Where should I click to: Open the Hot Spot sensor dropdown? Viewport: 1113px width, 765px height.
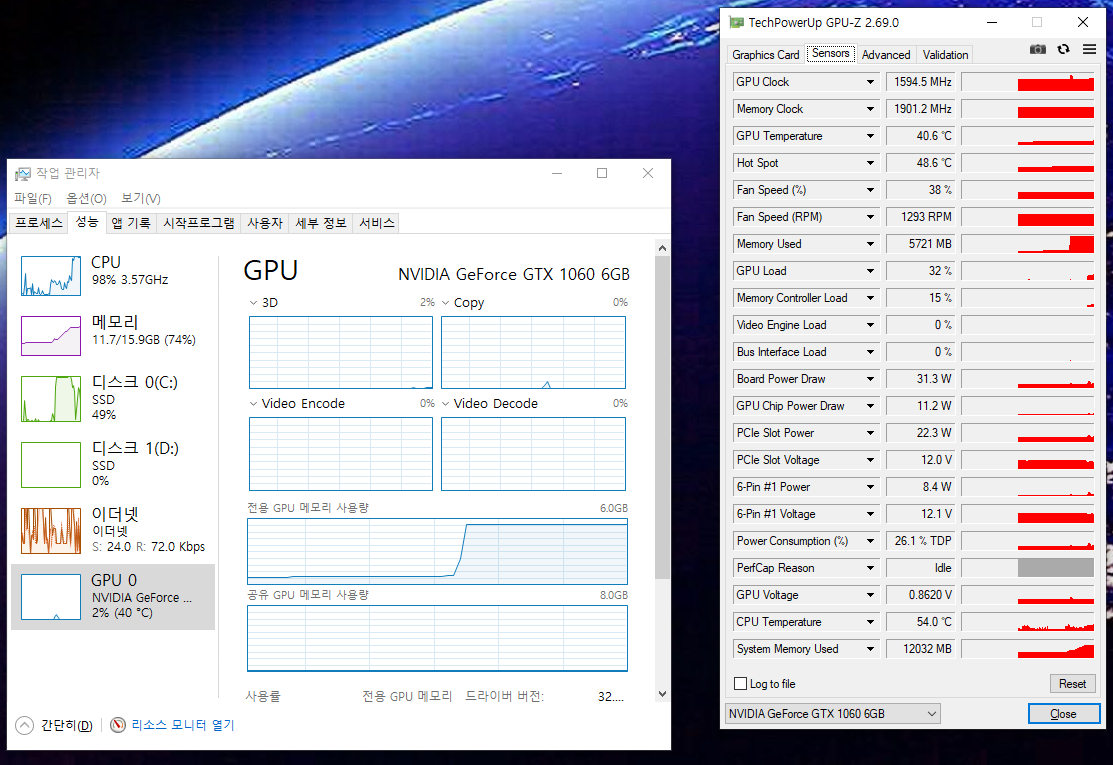(x=870, y=163)
